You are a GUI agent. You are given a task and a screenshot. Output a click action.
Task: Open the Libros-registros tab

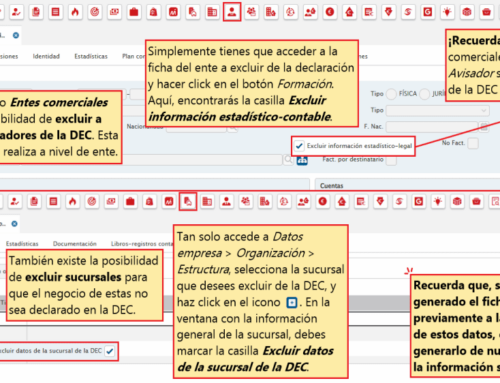142,244
